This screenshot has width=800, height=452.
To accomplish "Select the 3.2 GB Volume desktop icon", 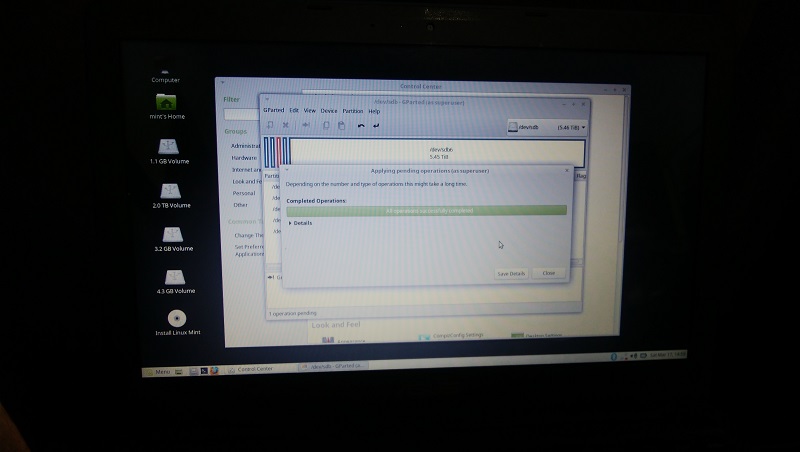I will point(172,235).
